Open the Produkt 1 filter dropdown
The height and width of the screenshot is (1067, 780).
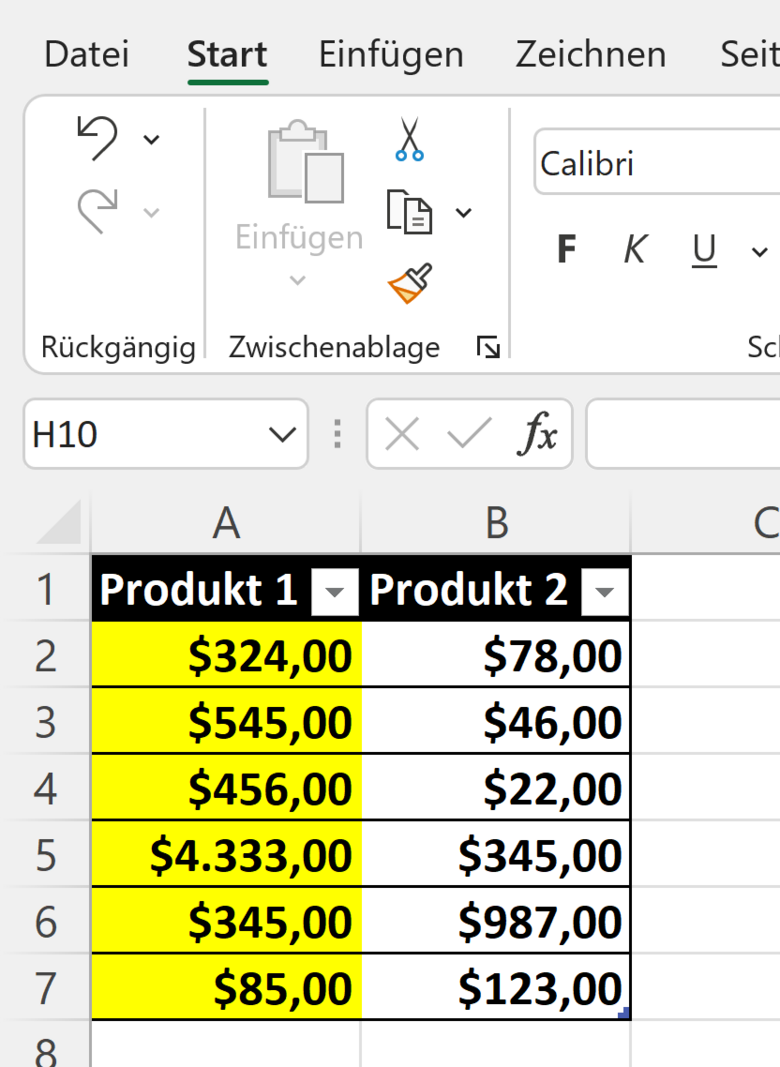click(x=334, y=592)
